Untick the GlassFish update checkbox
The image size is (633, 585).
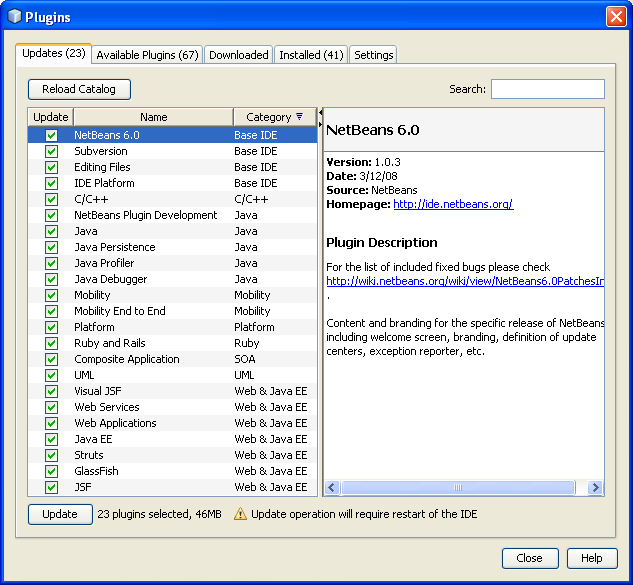[51, 471]
